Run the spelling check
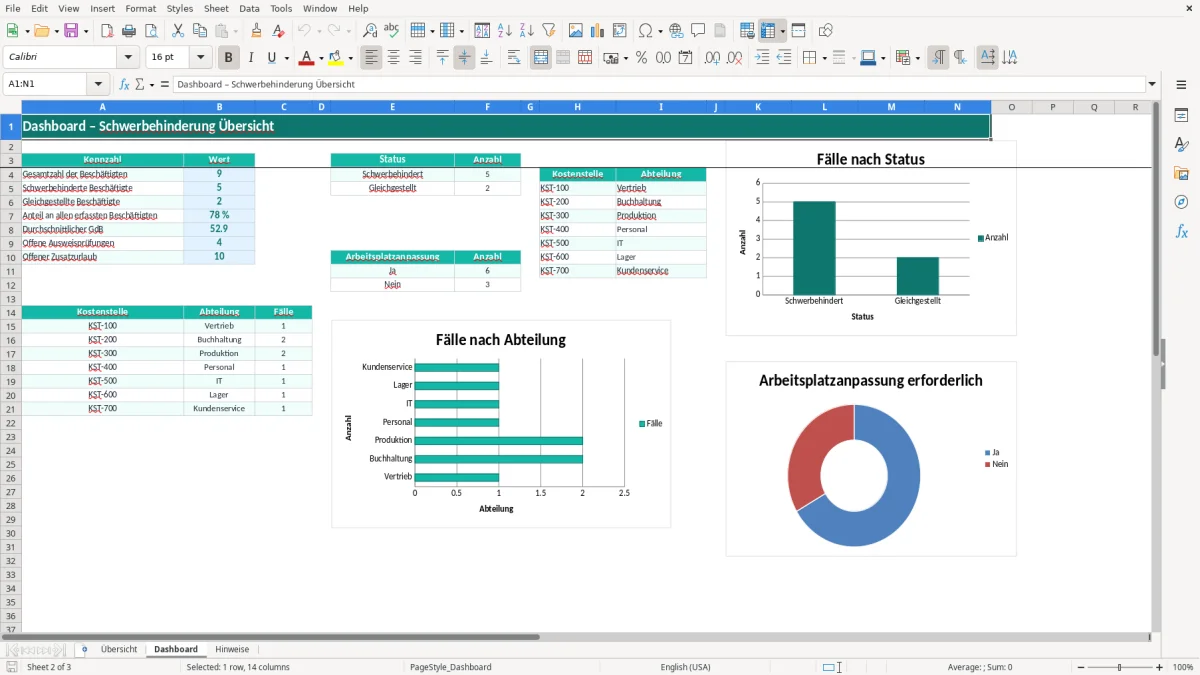Screen dimensions: 1200x675 click(x=392, y=31)
